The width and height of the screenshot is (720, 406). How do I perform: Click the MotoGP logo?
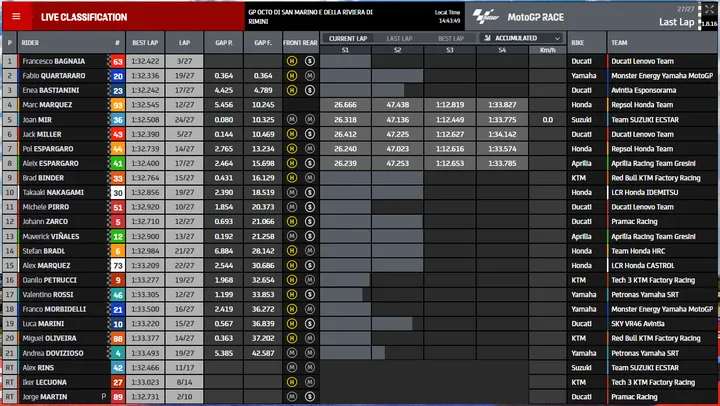(x=485, y=17)
